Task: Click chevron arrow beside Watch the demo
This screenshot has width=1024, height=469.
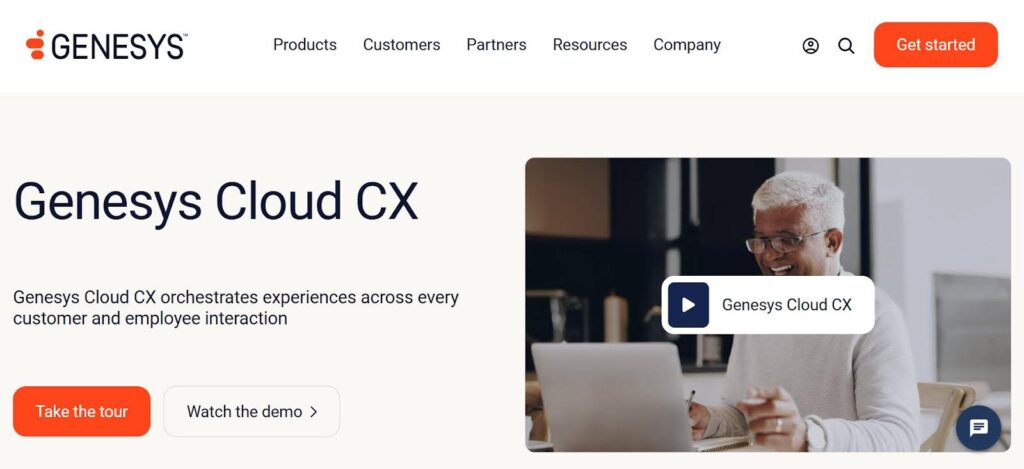Action: click(x=313, y=412)
